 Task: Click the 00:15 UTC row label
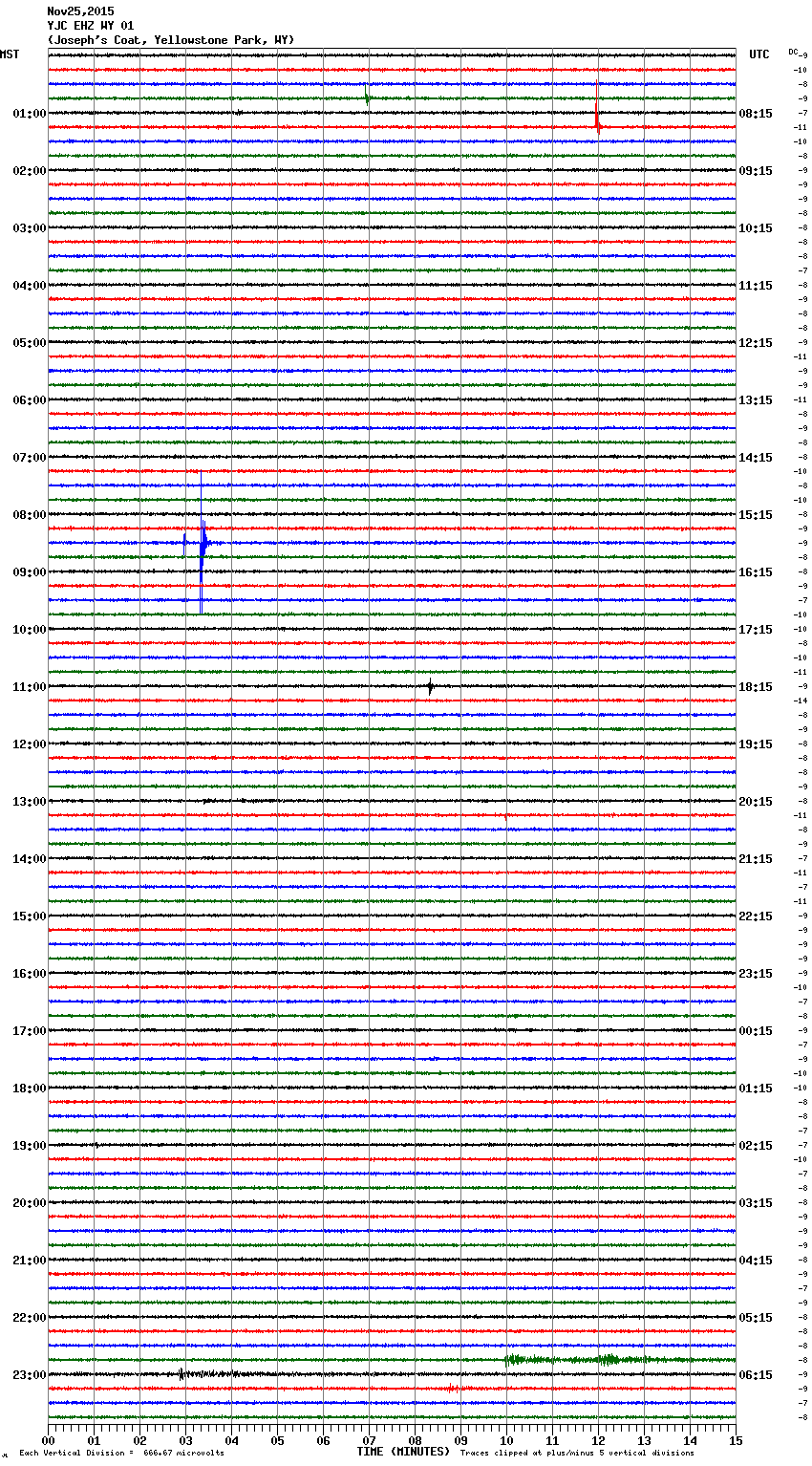[x=756, y=1031]
